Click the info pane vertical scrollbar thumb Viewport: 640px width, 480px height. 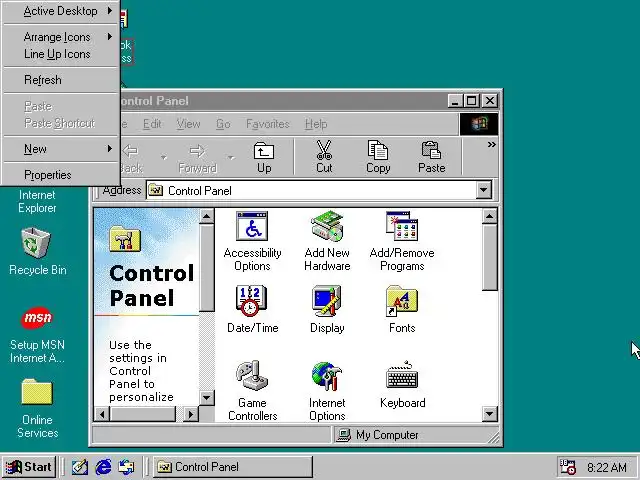207,267
